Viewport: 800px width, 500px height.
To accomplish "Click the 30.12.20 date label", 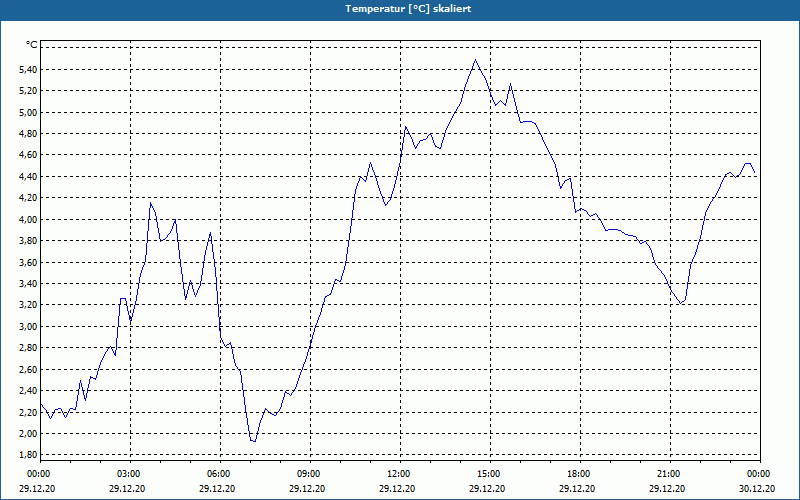I will pyautogui.click(x=757, y=489).
